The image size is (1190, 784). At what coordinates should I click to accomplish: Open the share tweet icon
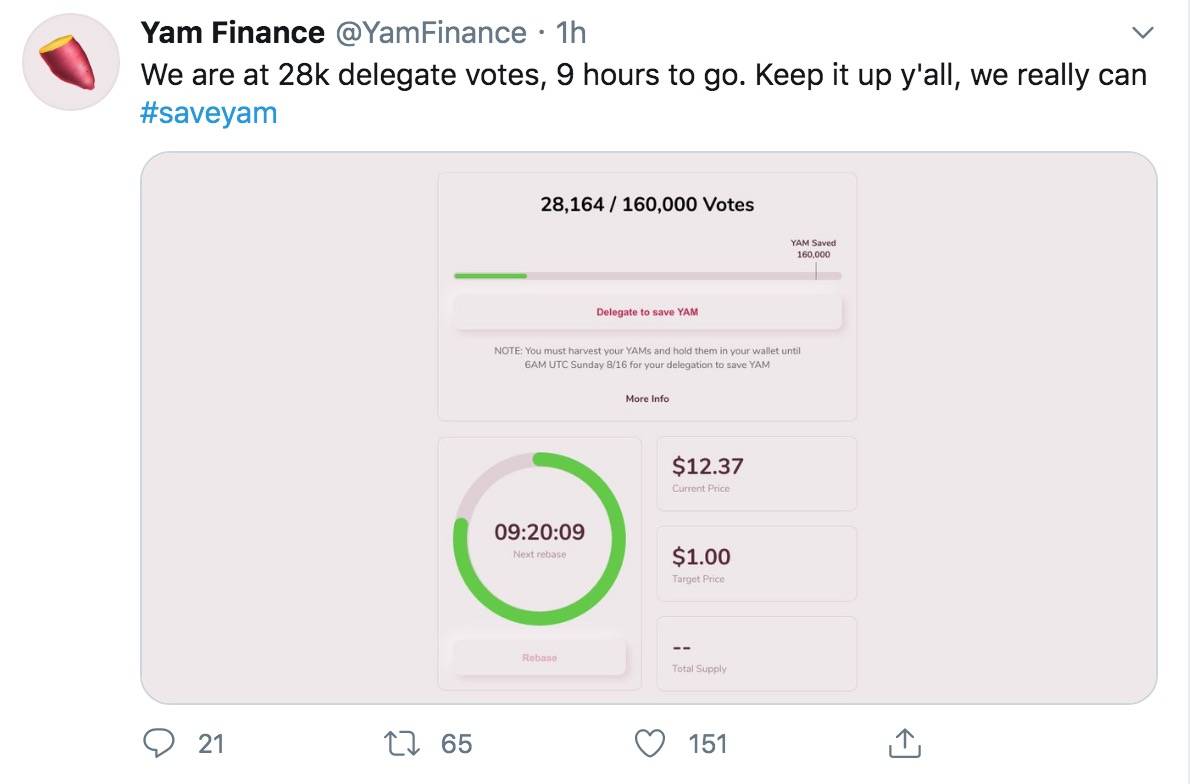point(903,743)
